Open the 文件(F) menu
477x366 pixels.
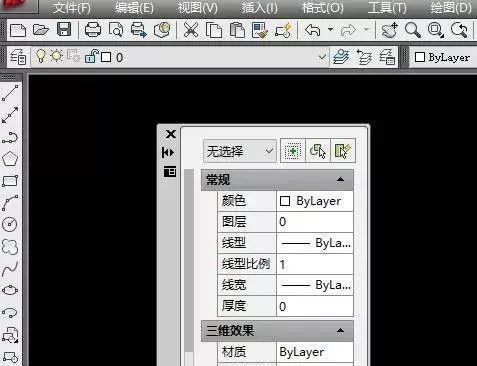pyautogui.click(x=72, y=8)
